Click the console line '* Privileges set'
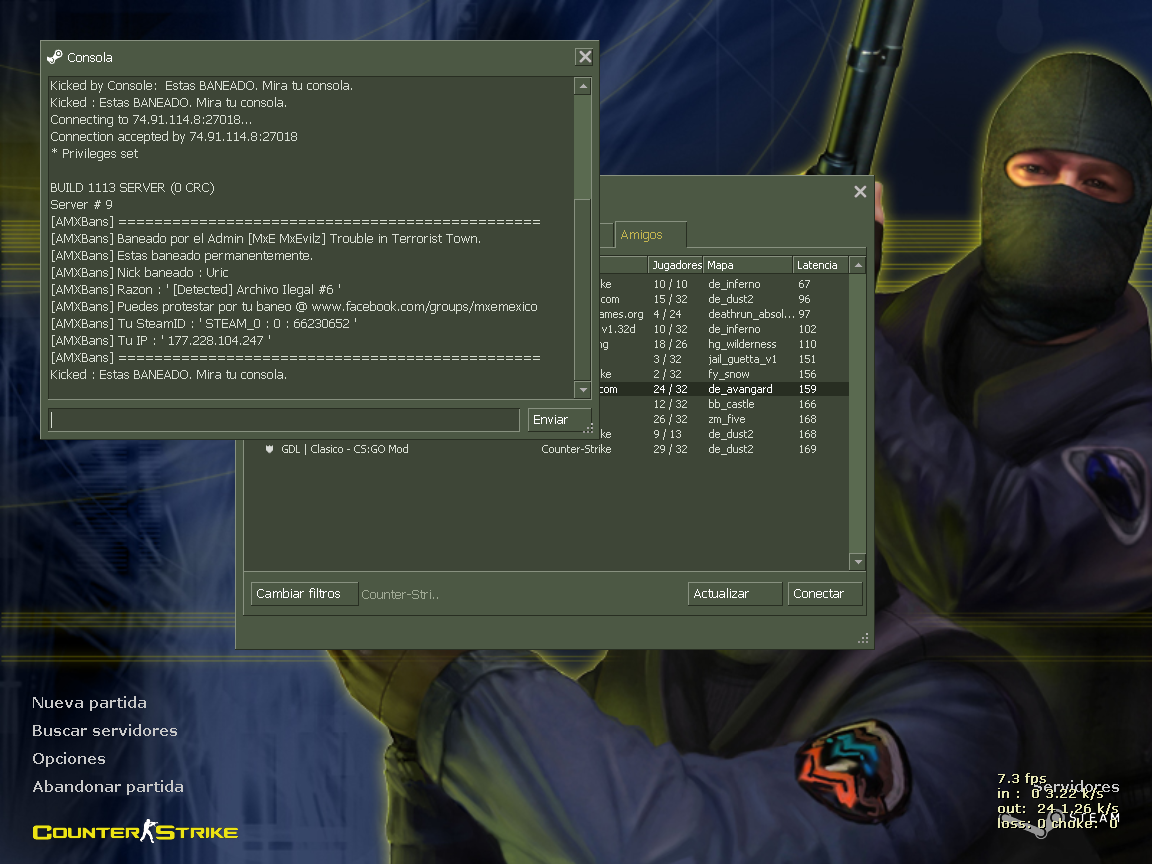 (94, 154)
